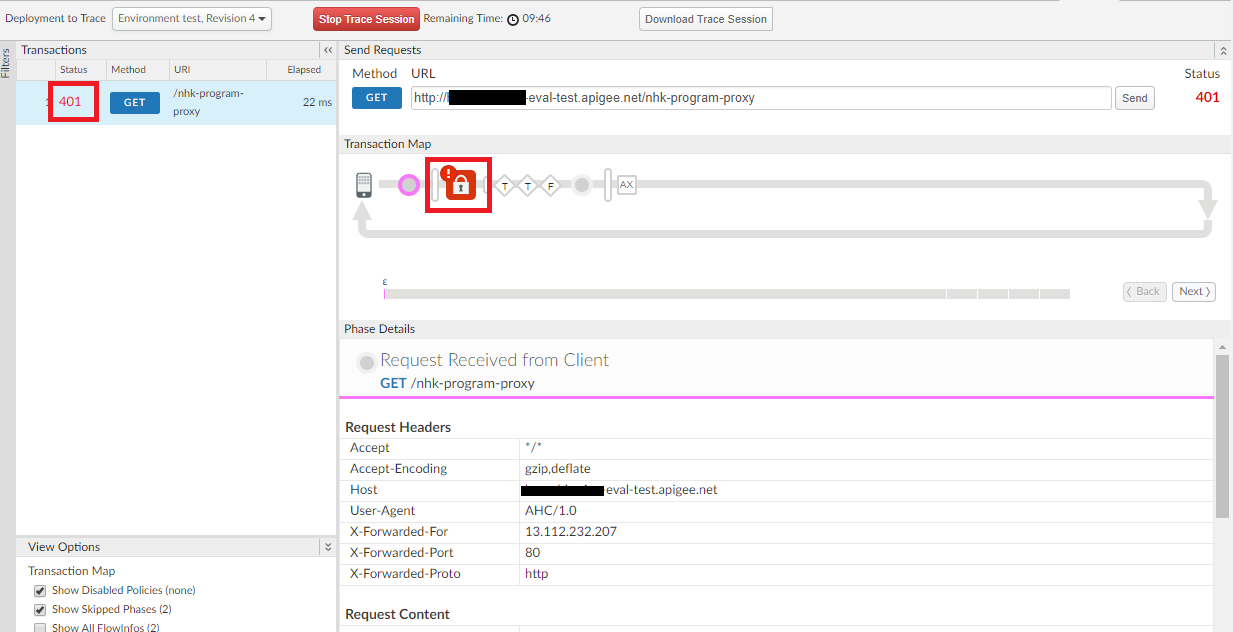
Task: Sort transactions by URI column
Action: click(217, 70)
